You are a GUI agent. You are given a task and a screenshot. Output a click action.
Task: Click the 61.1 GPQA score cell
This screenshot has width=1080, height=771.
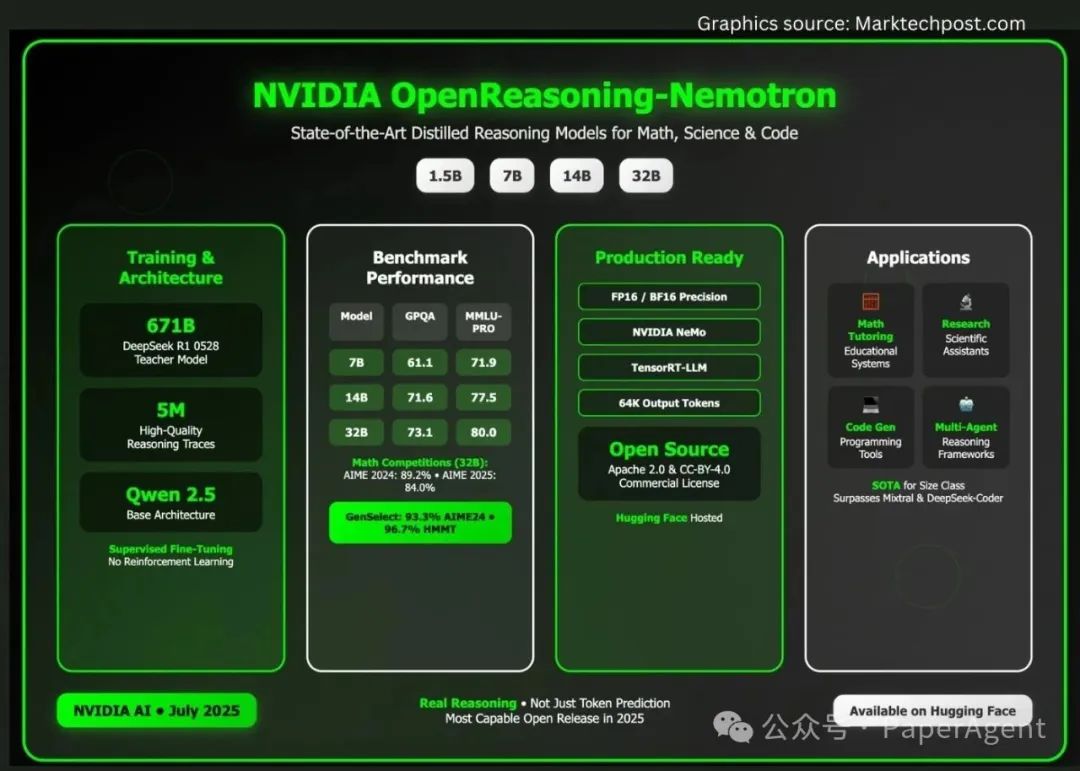coord(419,362)
